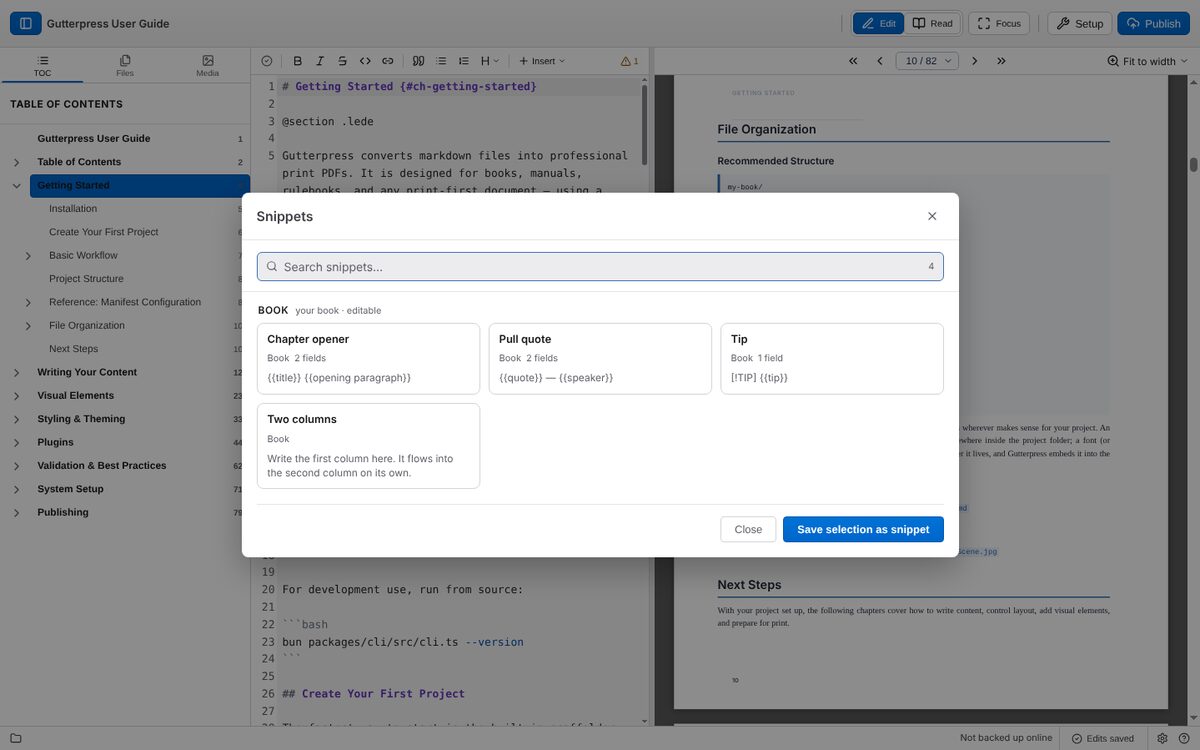The image size is (1200, 750).
Task: Close the Snippets dialog with the X icon
Action: tap(932, 216)
